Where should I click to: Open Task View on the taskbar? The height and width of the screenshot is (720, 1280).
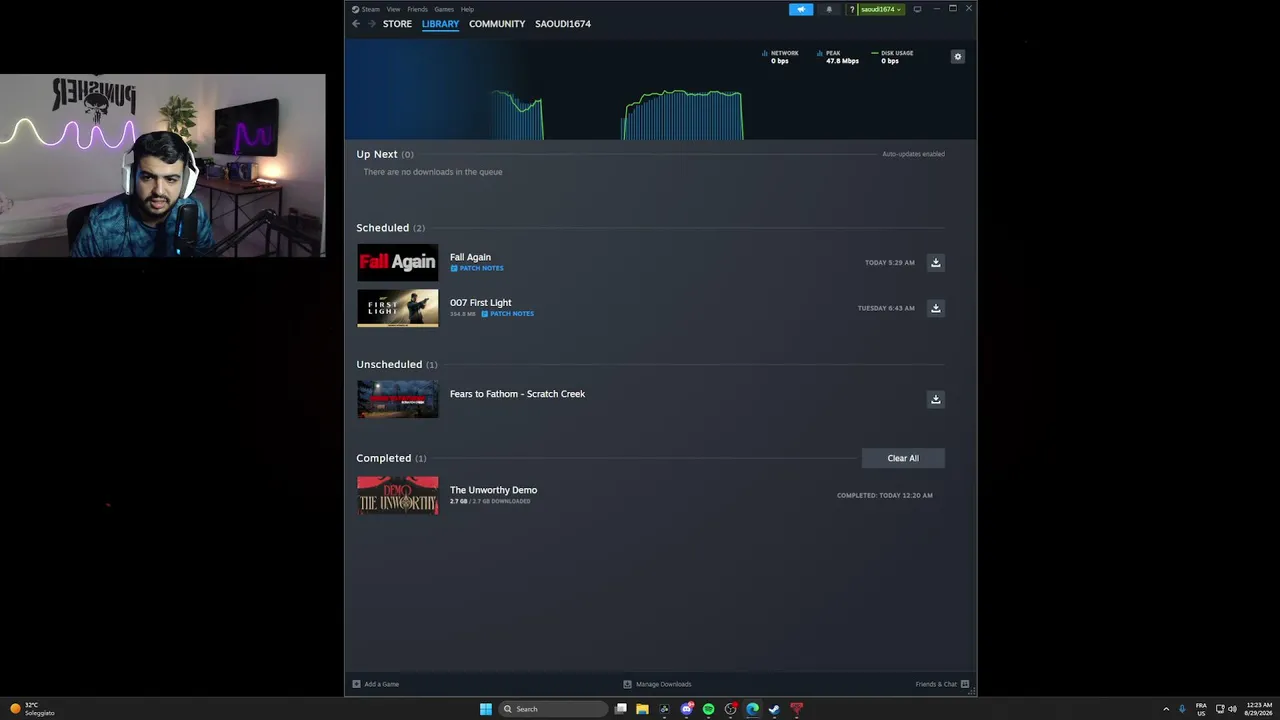(620, 709)
